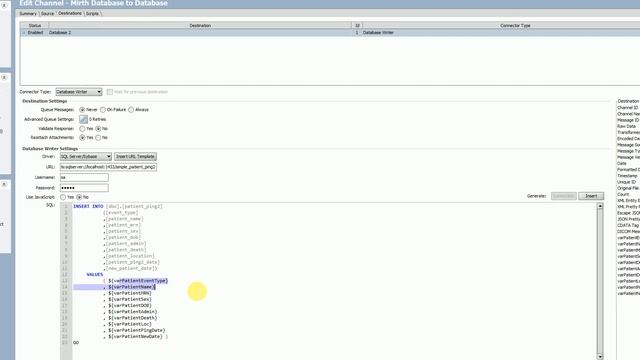Viewport: 640px width, 360px height.
Task: Click the Raw Data variable in list
Action: (x=627, y=126)
